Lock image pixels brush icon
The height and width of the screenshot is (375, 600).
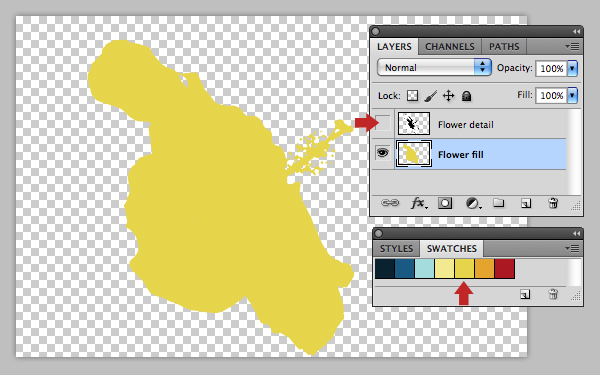pos(430,96)
